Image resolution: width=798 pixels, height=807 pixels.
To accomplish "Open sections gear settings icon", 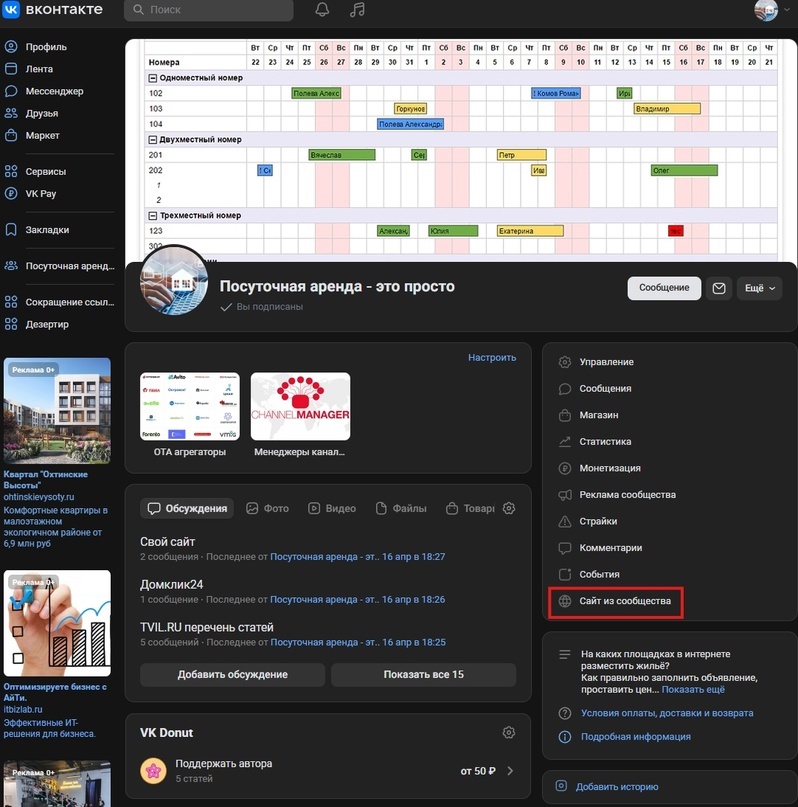I will tap(509, 508).
